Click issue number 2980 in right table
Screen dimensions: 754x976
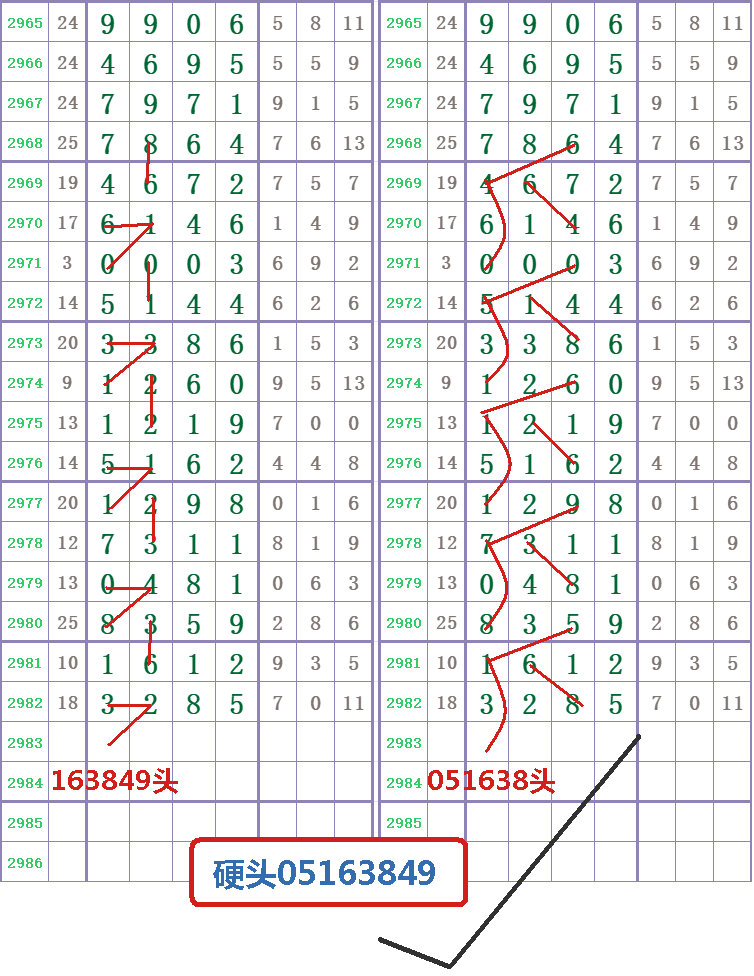404,623
